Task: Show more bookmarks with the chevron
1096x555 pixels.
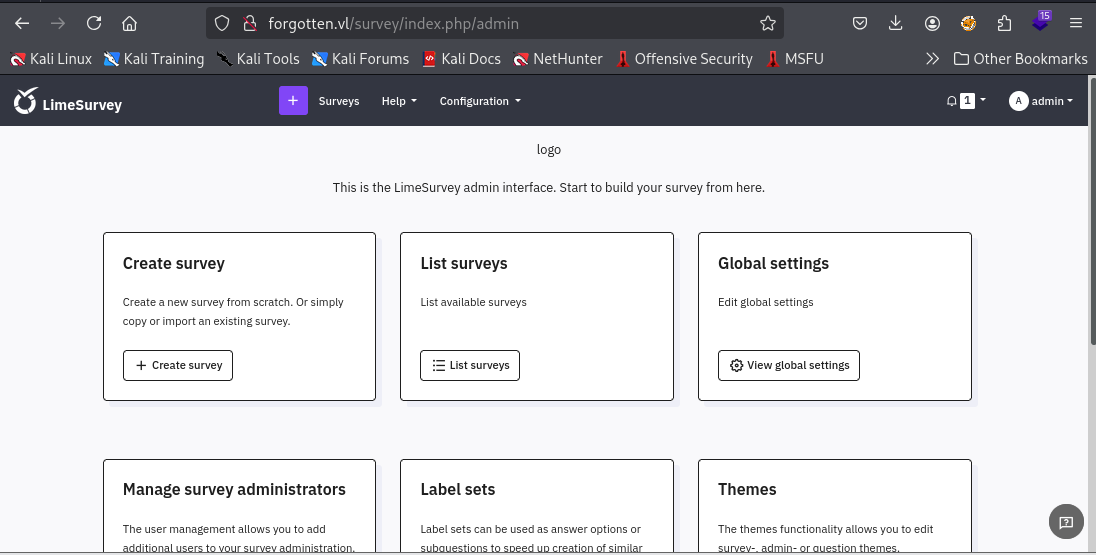Action: coord(932,59)
